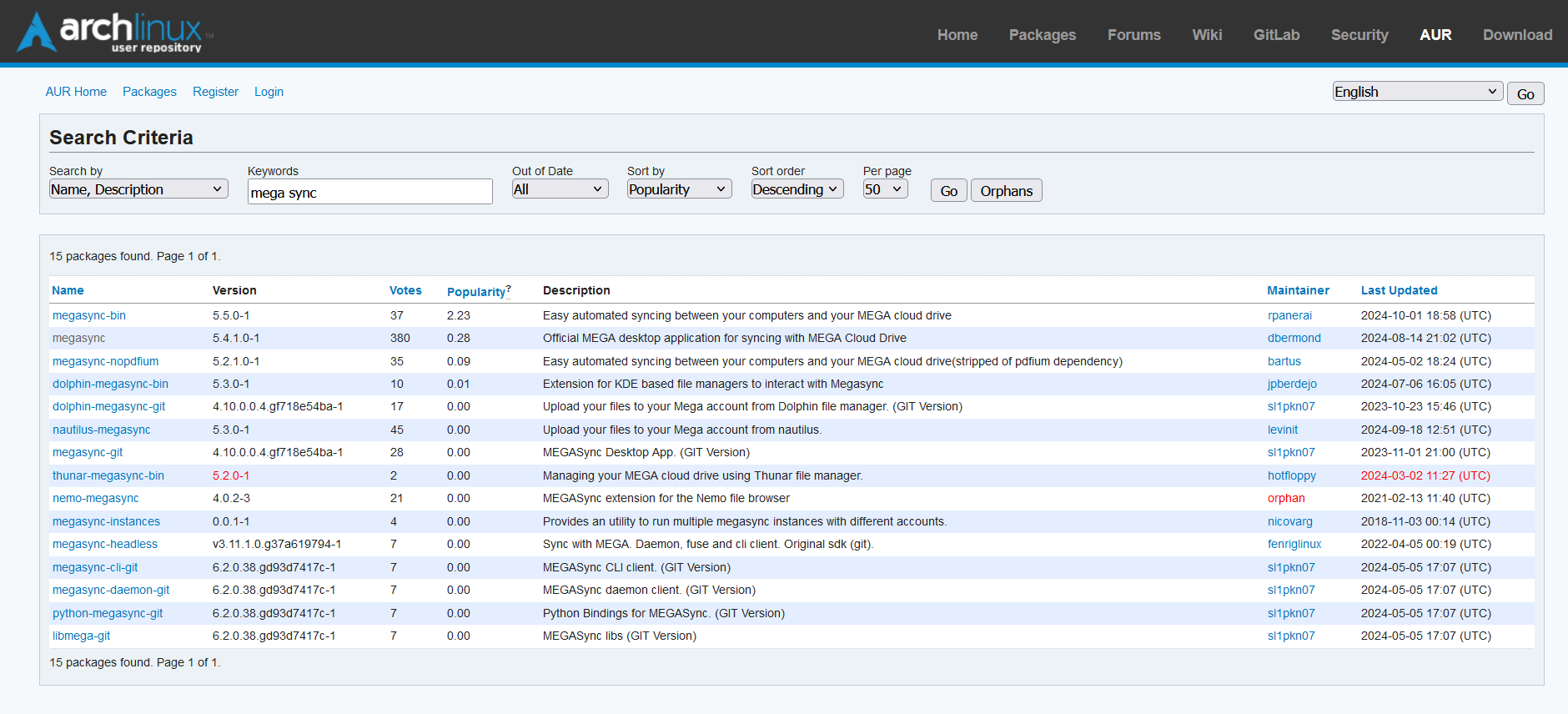Select the English language dropdown
This screenshot has width=1568, height=714.
click(1416, 92)
